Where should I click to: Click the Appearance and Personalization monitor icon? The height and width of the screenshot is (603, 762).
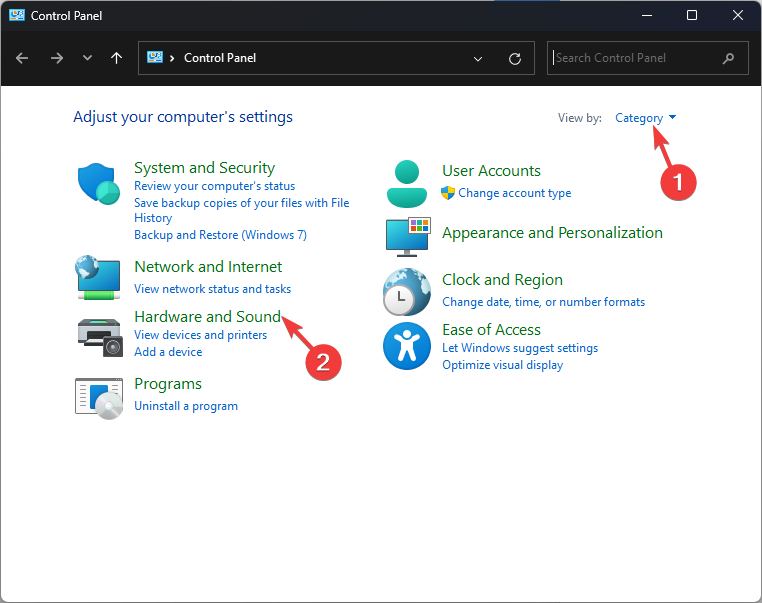pos(408,237)
